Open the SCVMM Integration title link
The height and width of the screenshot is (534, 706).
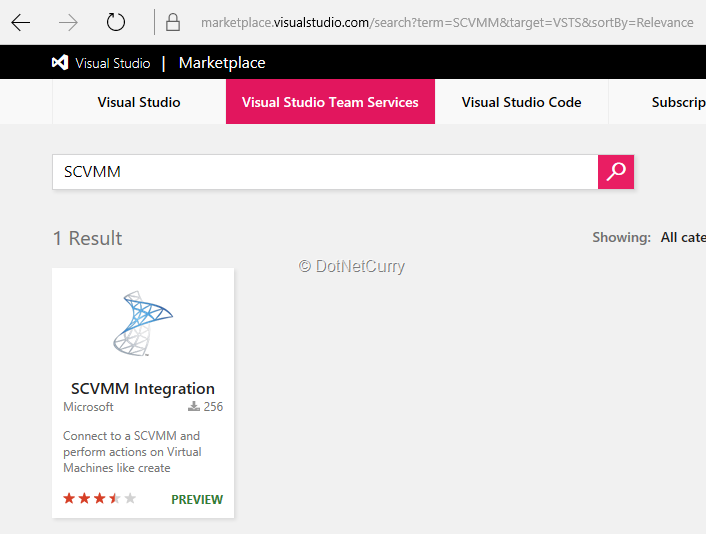point(143,389)
